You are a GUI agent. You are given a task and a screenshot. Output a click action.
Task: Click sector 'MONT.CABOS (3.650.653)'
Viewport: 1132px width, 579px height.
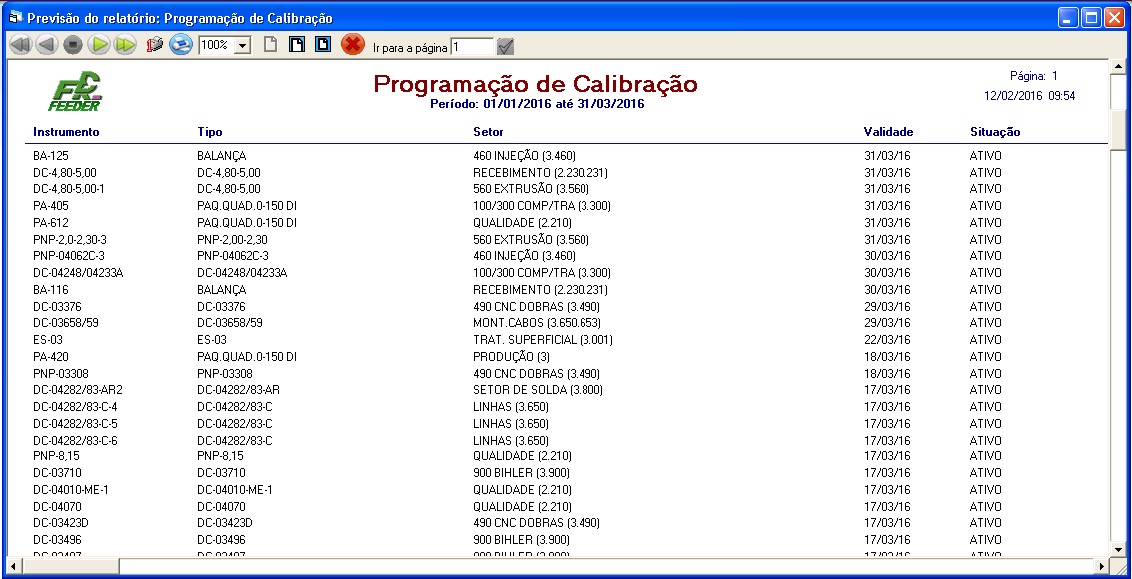536,323
